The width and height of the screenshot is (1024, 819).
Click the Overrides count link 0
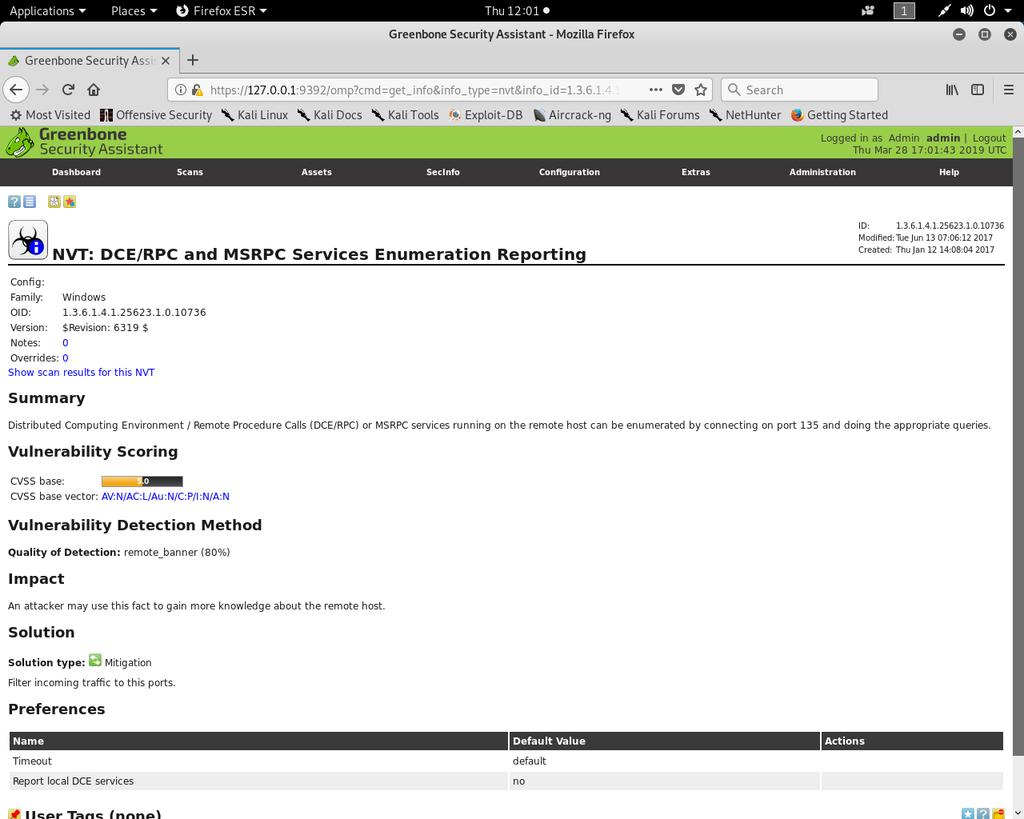65,358
